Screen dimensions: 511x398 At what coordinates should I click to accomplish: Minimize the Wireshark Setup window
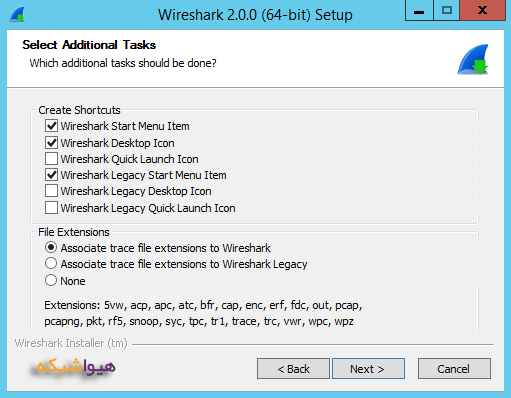pyautogui.click(x=419, y=11)
